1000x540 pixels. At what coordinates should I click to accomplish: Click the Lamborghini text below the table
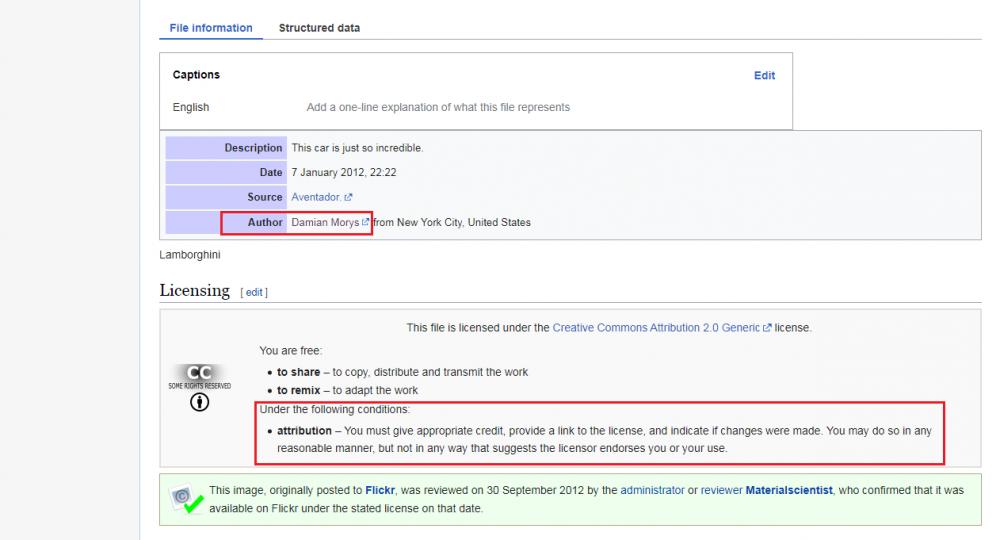point(190,255)
